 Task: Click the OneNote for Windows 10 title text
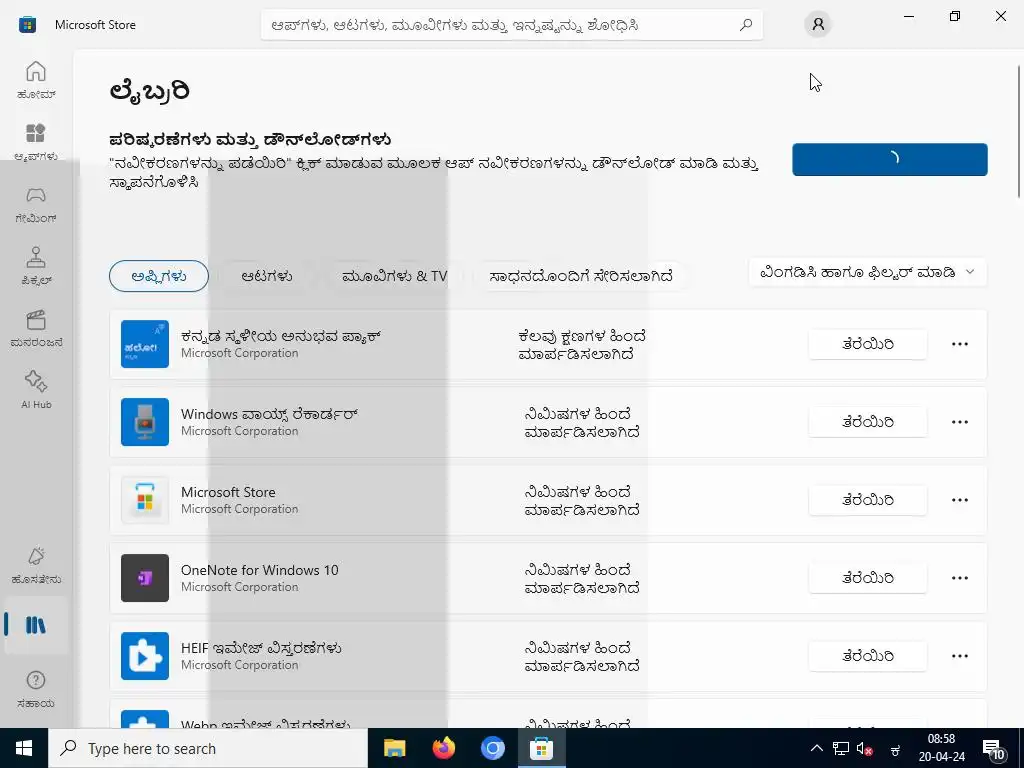coord(260,570)
